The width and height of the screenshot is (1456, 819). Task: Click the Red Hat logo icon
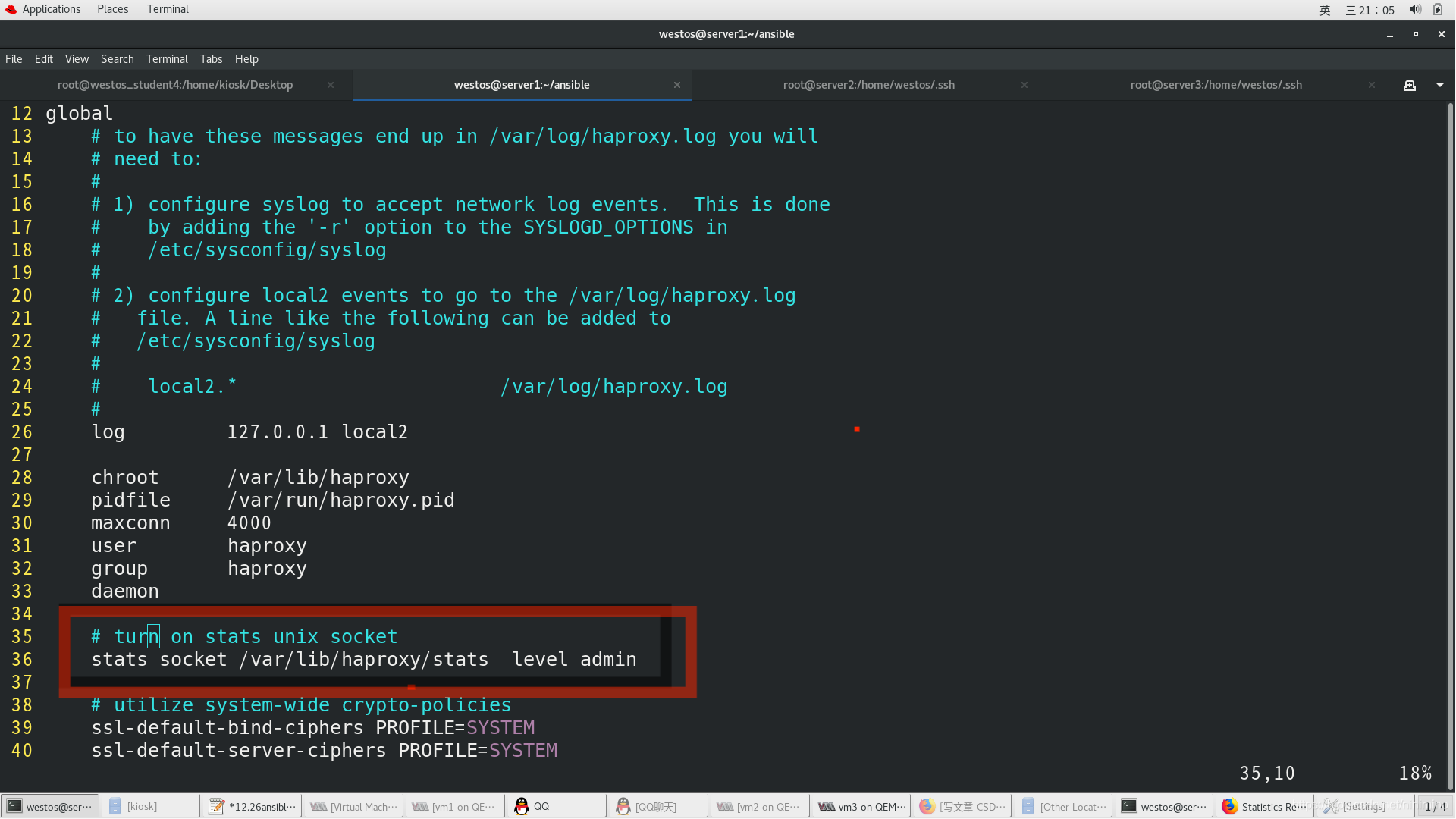pyautogui.click(x=11, y=9)
